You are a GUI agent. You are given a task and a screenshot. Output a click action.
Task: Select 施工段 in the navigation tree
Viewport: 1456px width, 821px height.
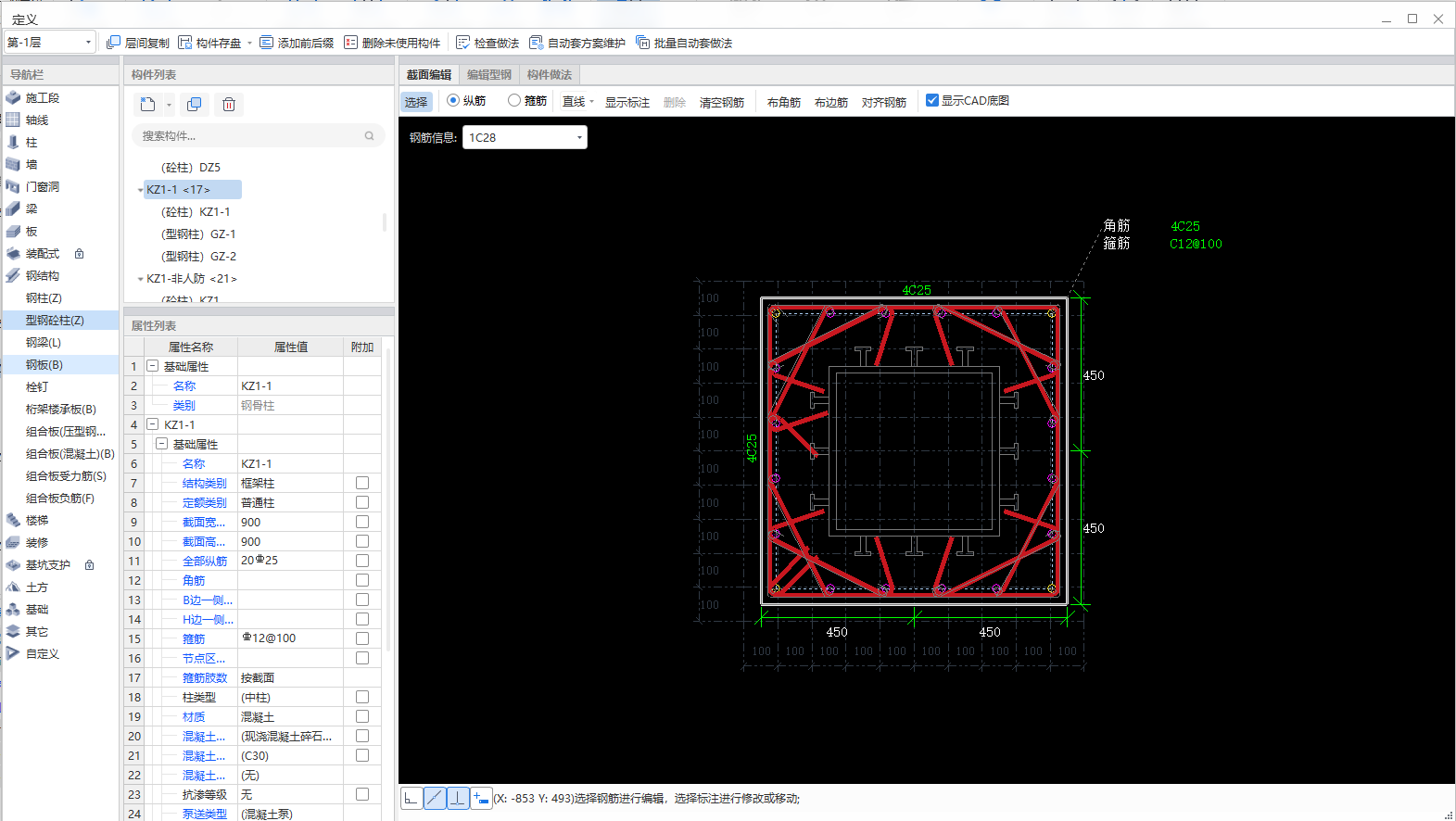[x=43, y=97]
